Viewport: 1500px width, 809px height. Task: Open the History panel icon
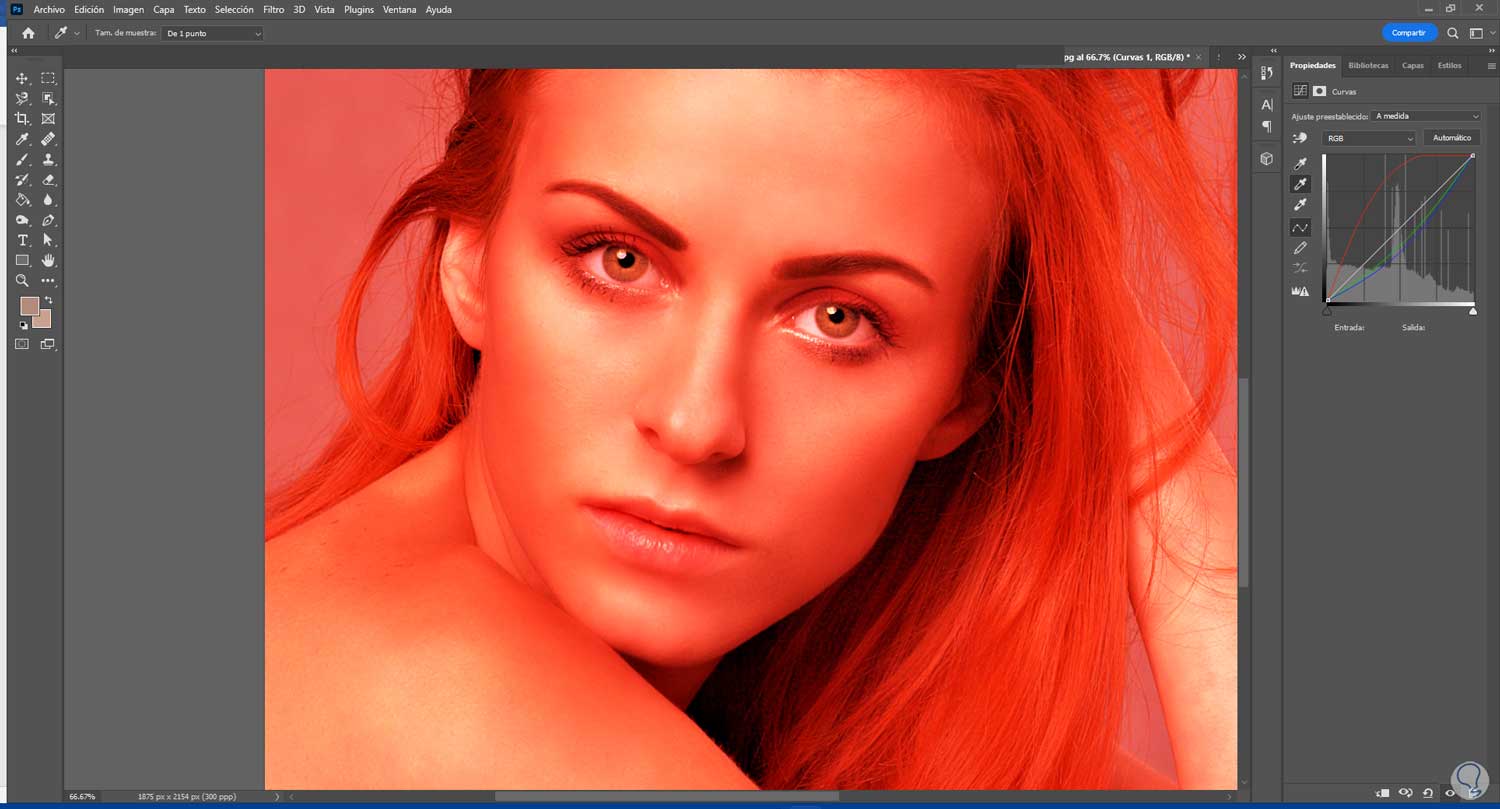[x=1267, y=73]
